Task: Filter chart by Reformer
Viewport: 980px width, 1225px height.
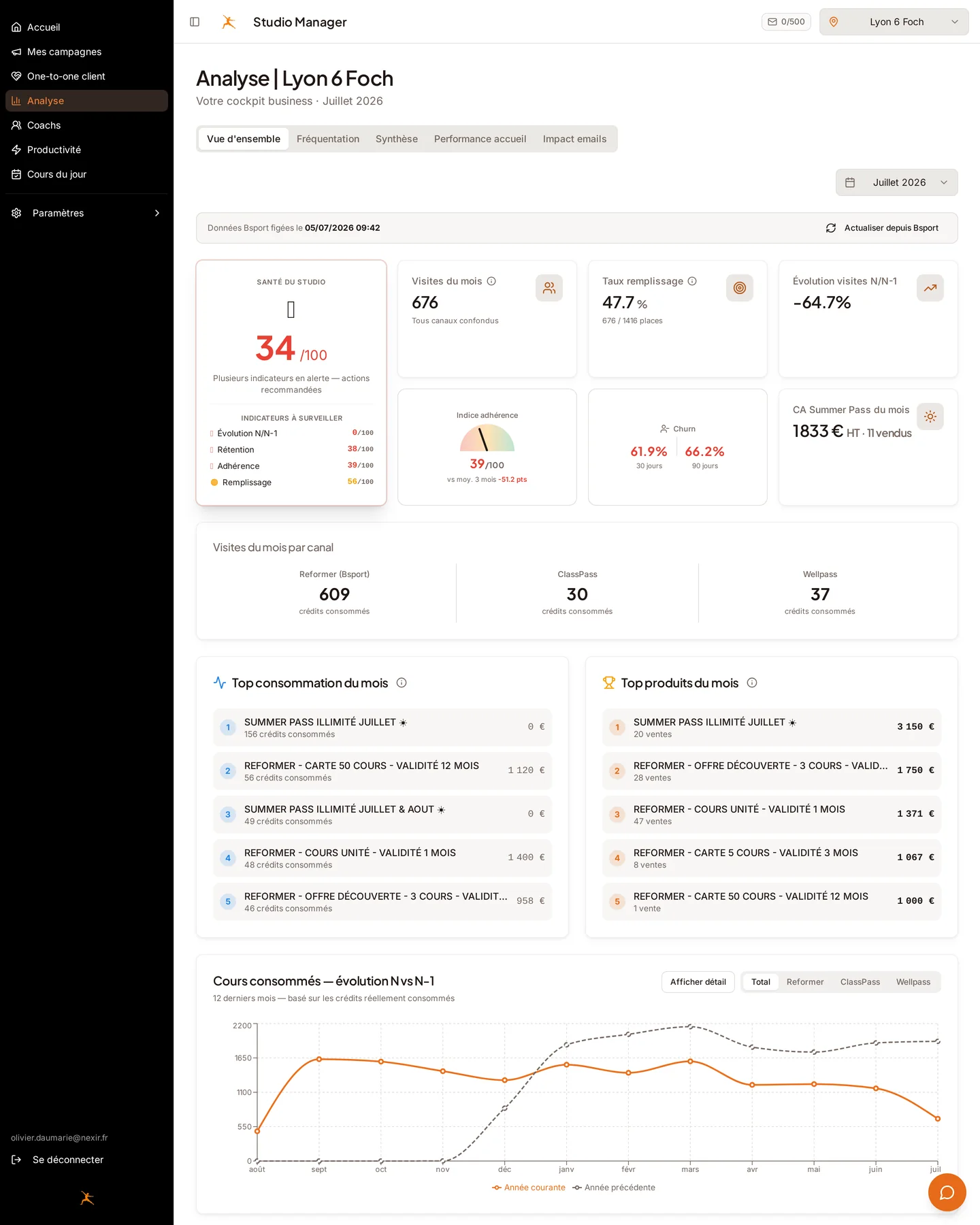Action: (x=805, y=982)
